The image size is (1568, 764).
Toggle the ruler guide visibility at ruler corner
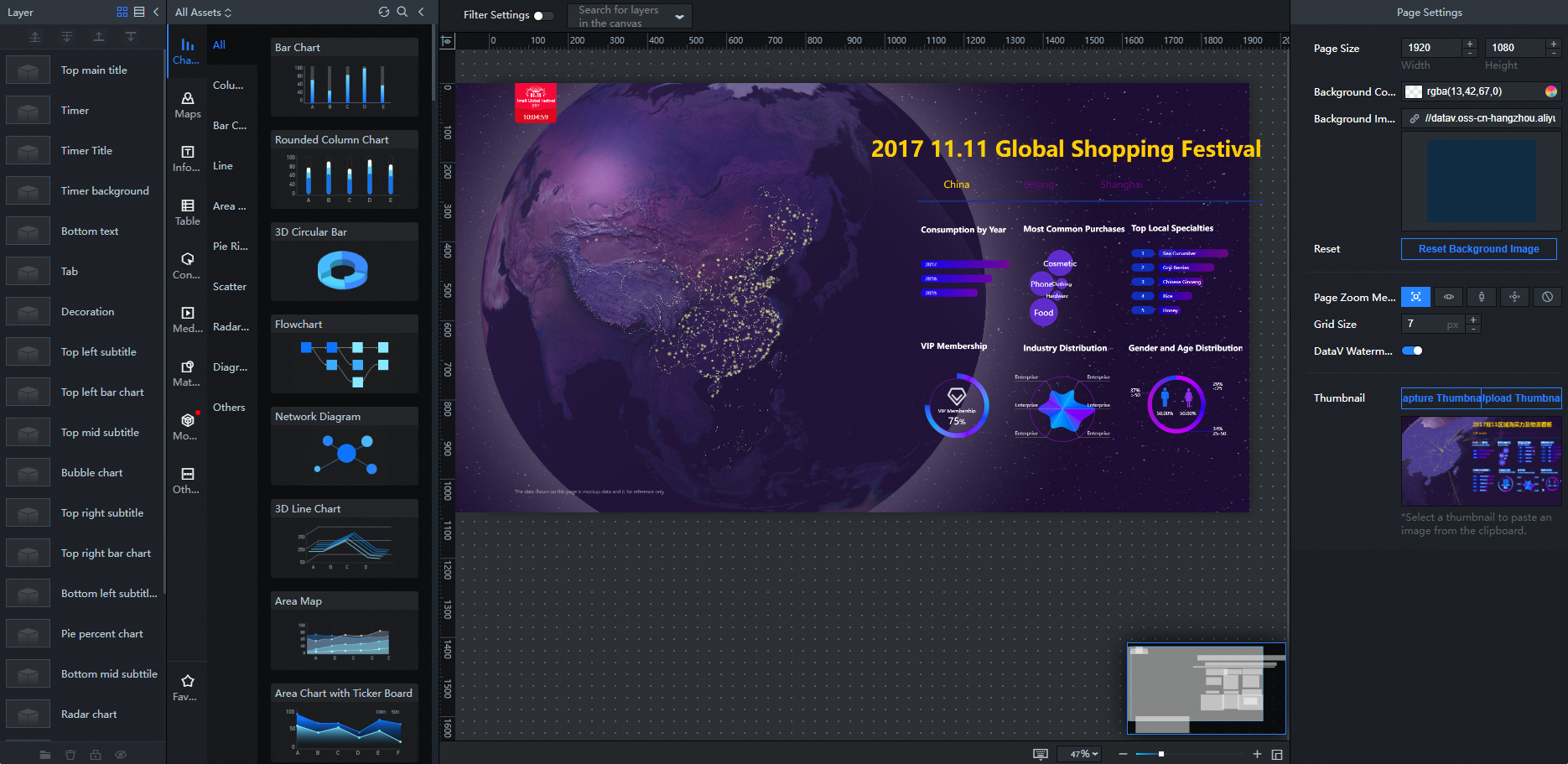[447, 40]
